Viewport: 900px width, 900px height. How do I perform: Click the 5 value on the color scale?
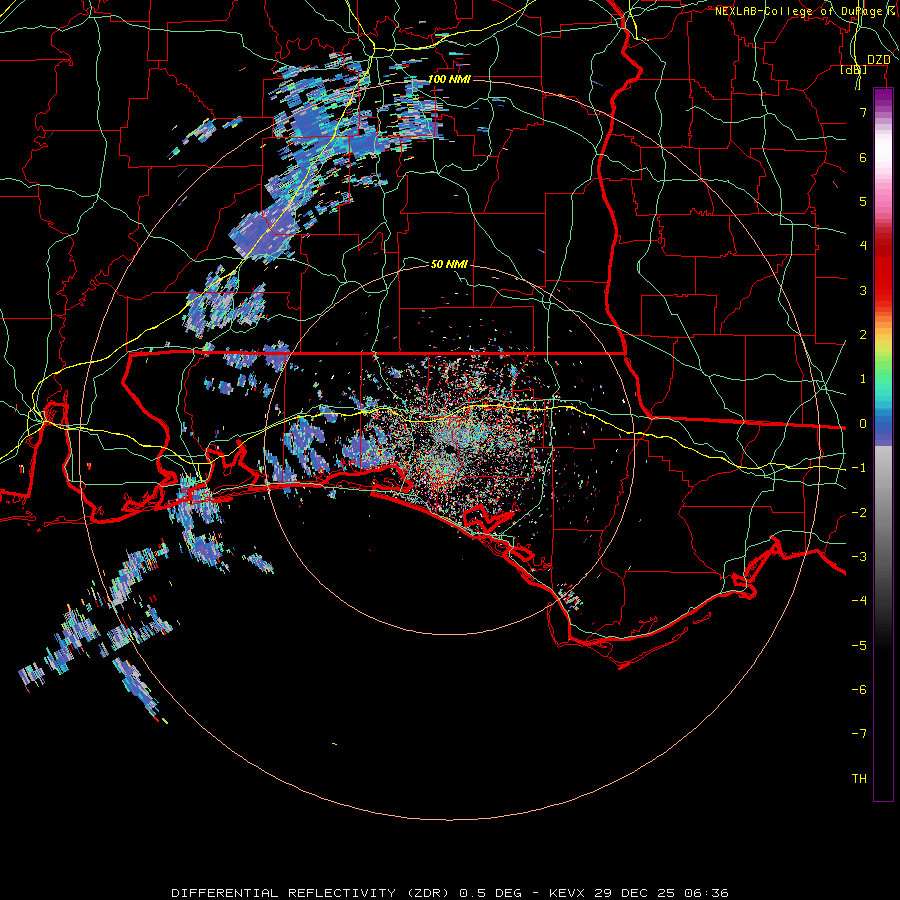863,201
